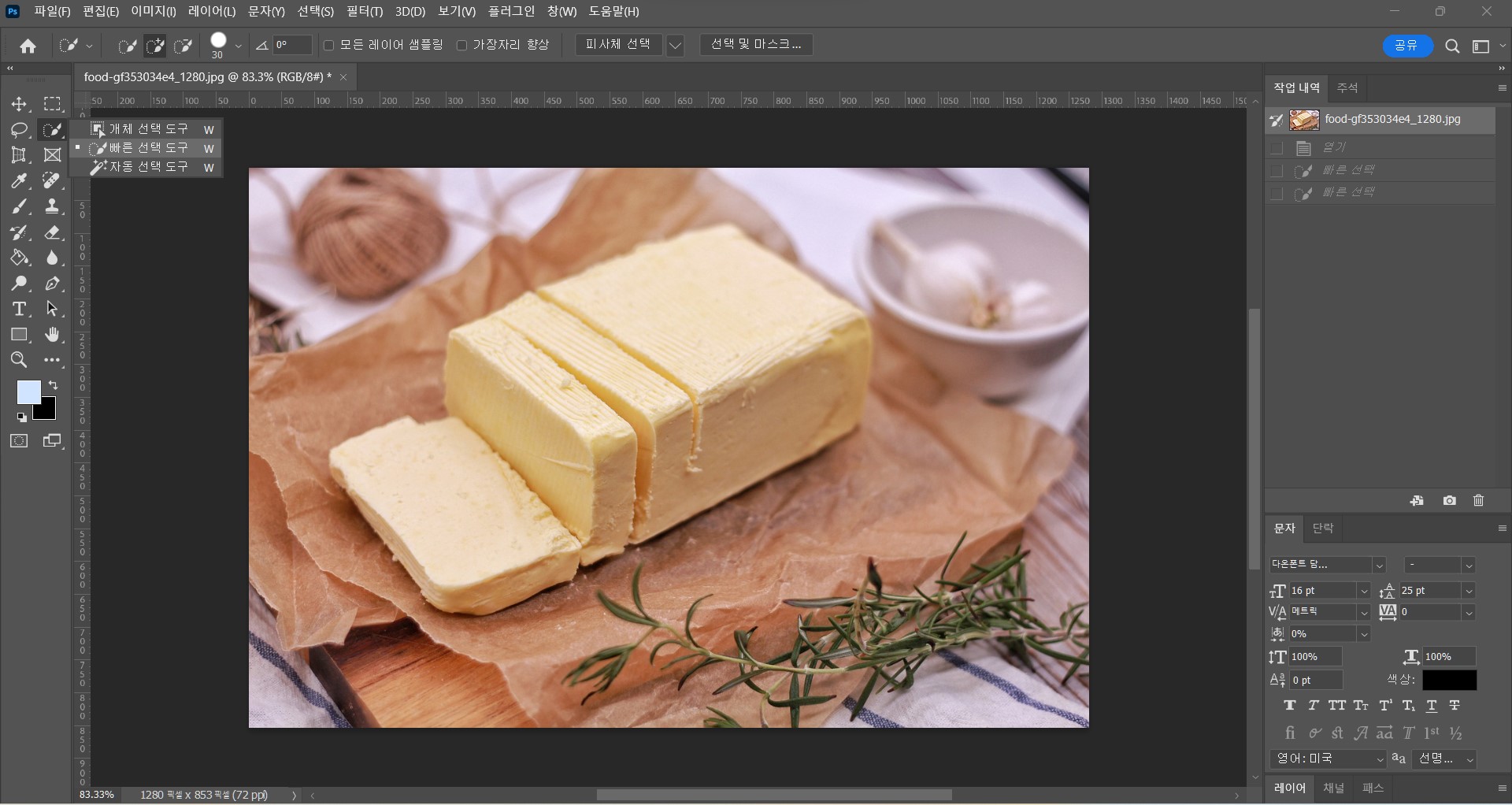The height and width of the screenshot is (805, 1512).
Task: Select the Clone Stamp tool
Action: point(53,206)
